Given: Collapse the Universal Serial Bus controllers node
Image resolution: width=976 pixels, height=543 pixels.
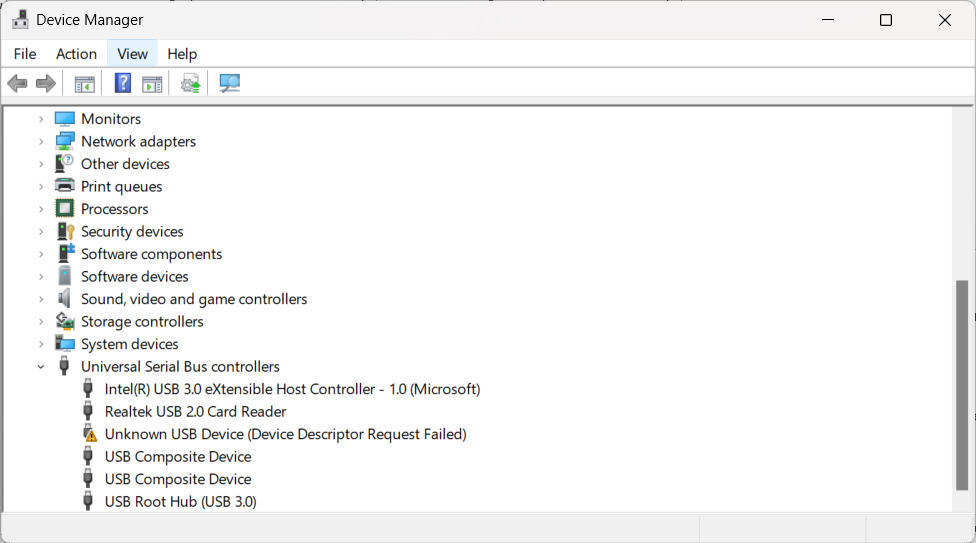Looking at the screenshot, I should 41,367.
